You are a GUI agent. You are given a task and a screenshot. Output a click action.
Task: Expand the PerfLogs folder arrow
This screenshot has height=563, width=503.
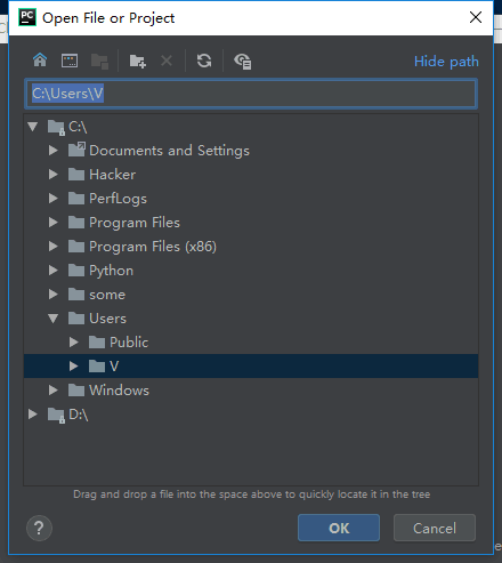[53, 198]
